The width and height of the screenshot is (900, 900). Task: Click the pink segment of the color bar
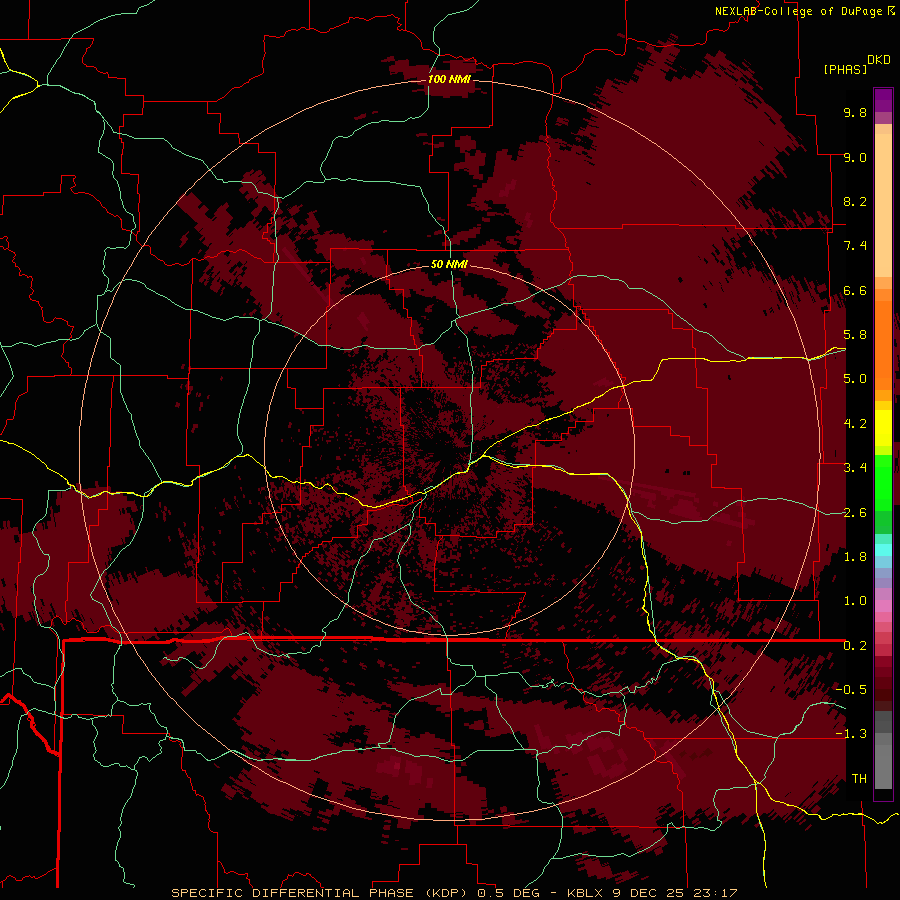click(883, 606)
